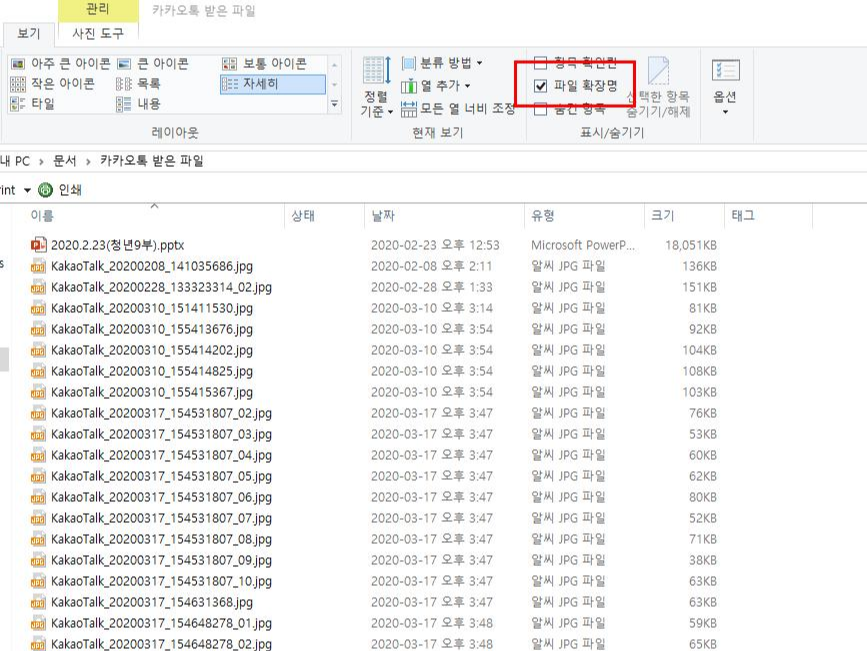This screenshot has width=867, height=651.
Task: Select KakaoTalk_20200317_154531807_03.jpg icon
Action: 38,434
